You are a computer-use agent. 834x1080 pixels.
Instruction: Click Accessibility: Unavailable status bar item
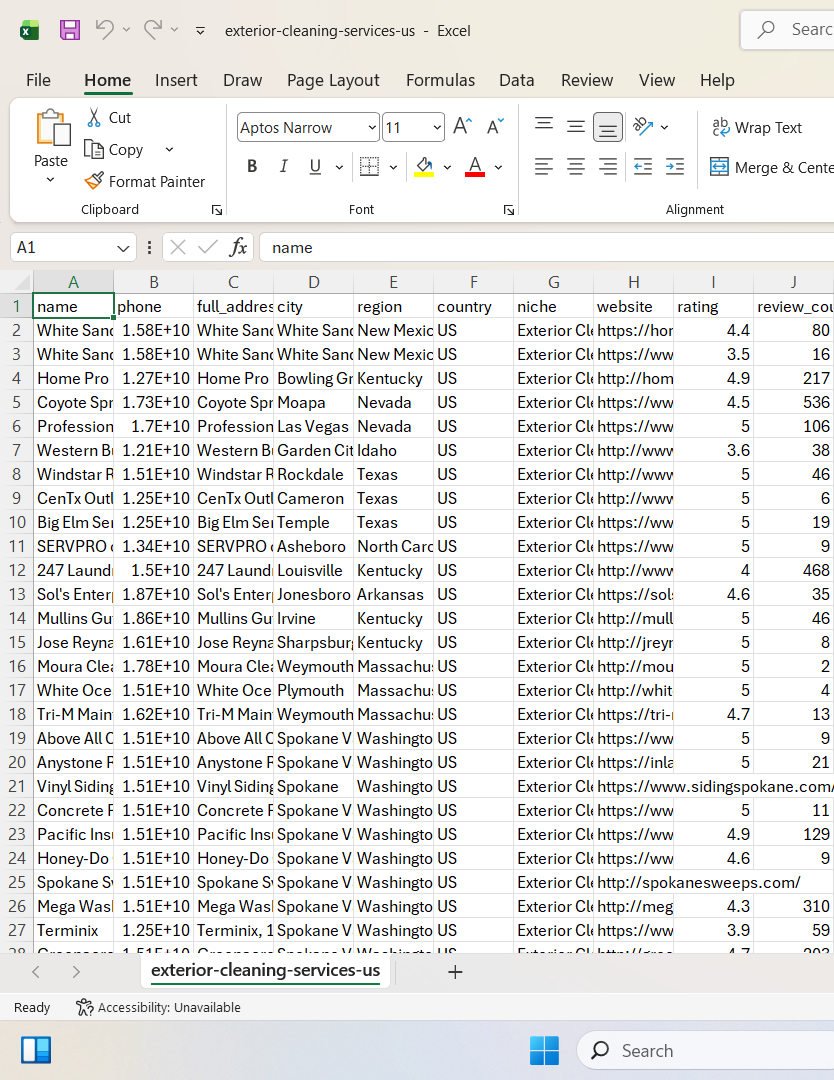158,1008
